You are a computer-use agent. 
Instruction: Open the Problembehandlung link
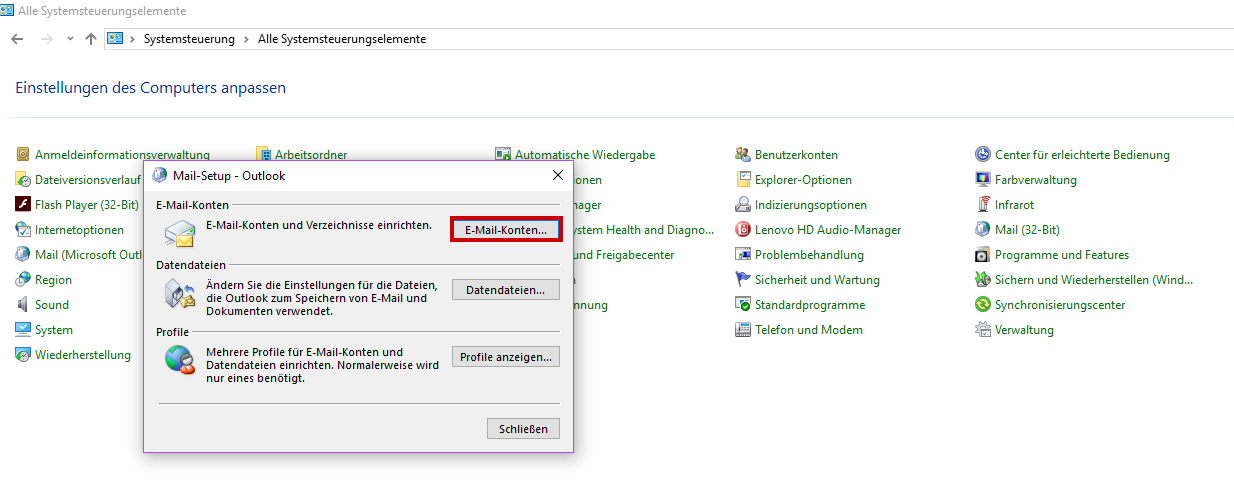click(x=809, y=255)
